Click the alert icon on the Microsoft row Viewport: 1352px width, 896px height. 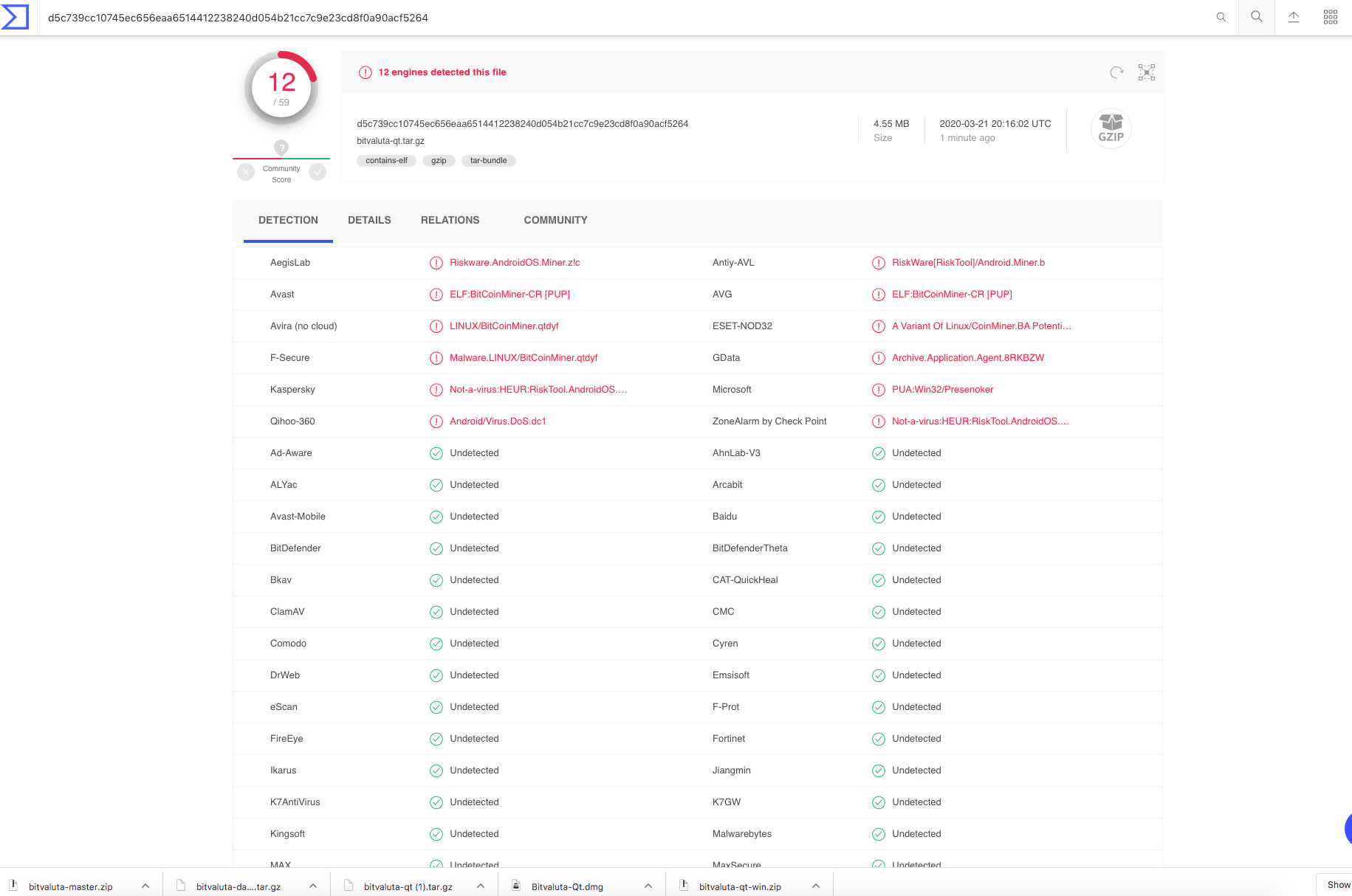click(879, 390)
